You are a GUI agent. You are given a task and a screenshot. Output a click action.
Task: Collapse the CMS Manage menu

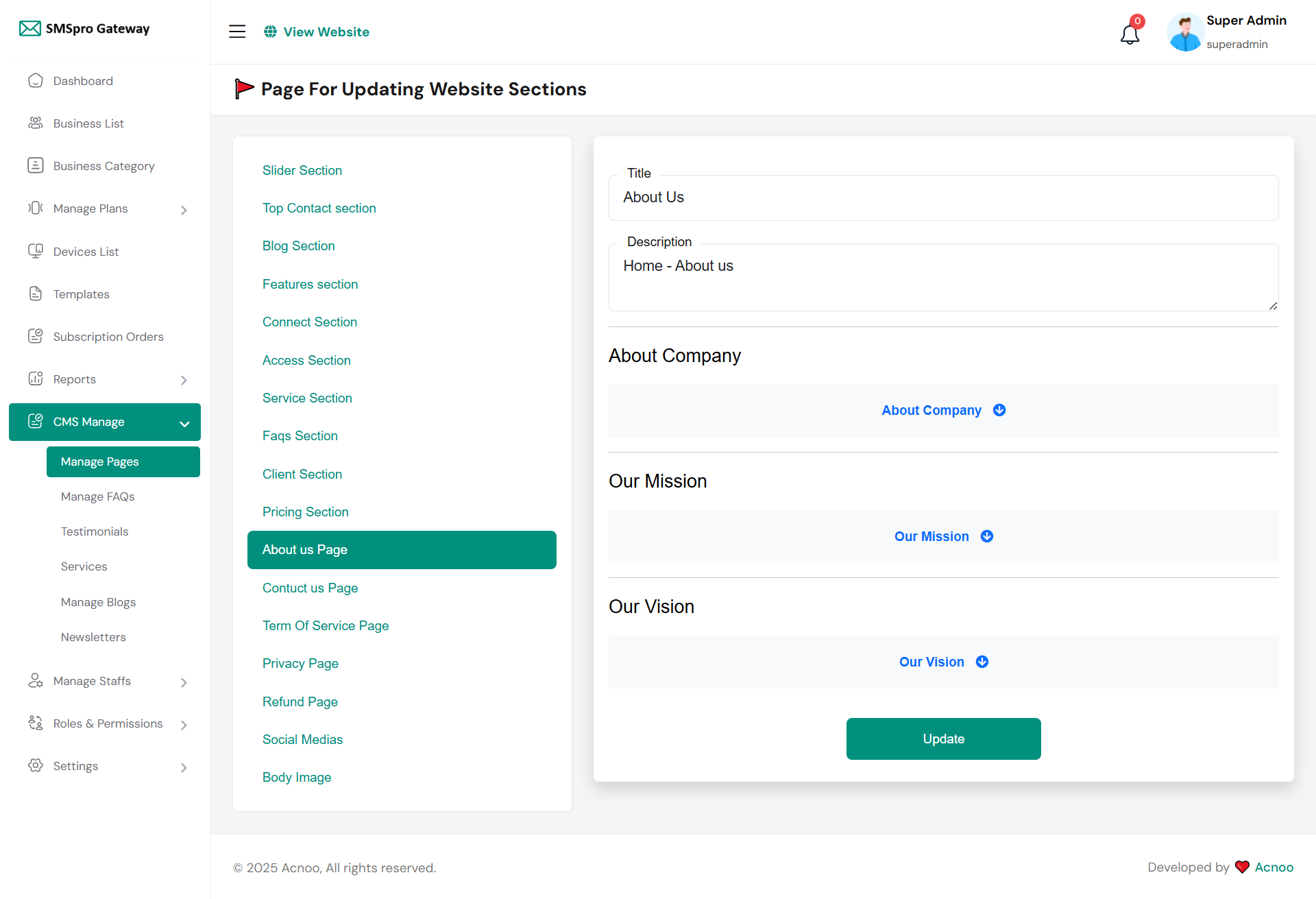point(184,423)
